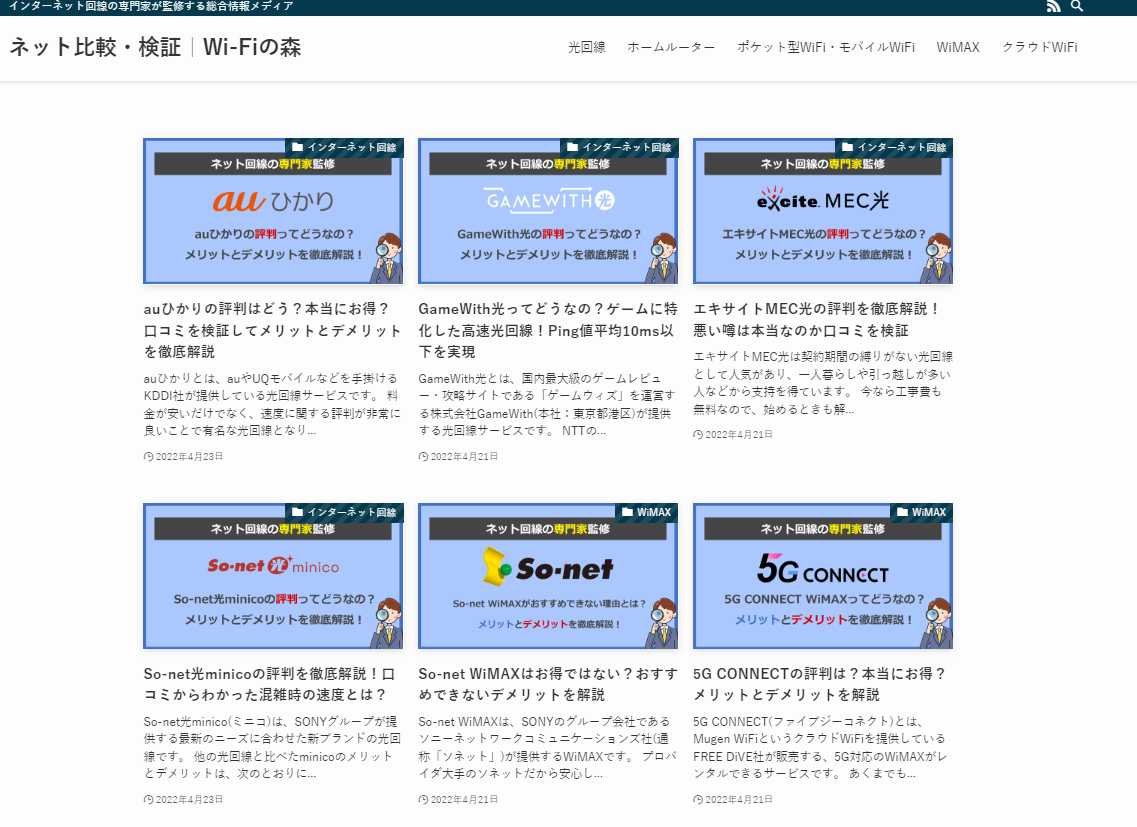Open the So-net WiMAX article thumbnail

(x=547, y=576)
